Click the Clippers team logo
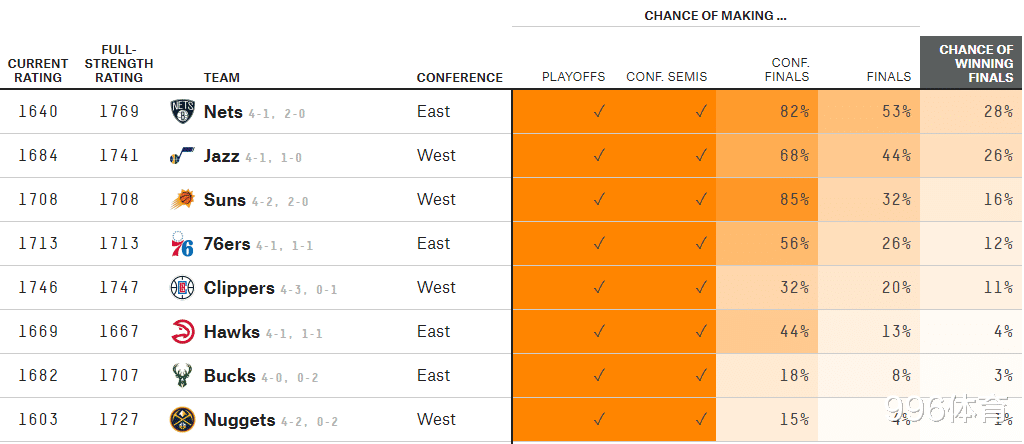 point(182,288)
